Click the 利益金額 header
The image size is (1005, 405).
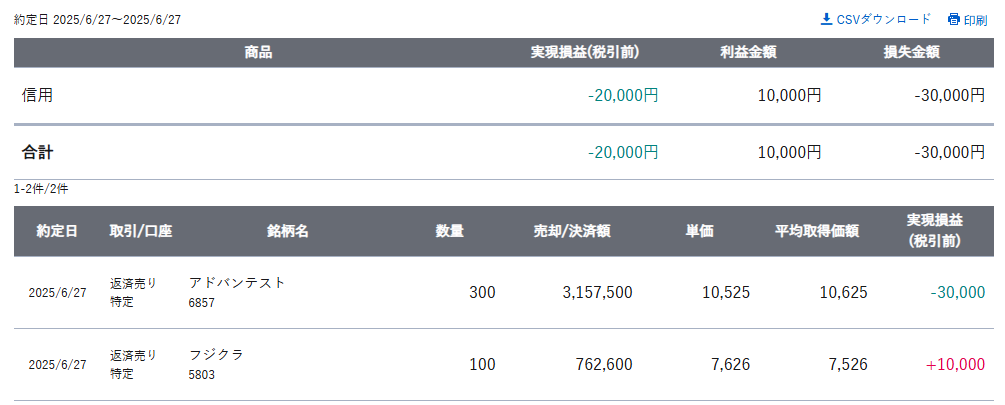[x=748, y=53]
